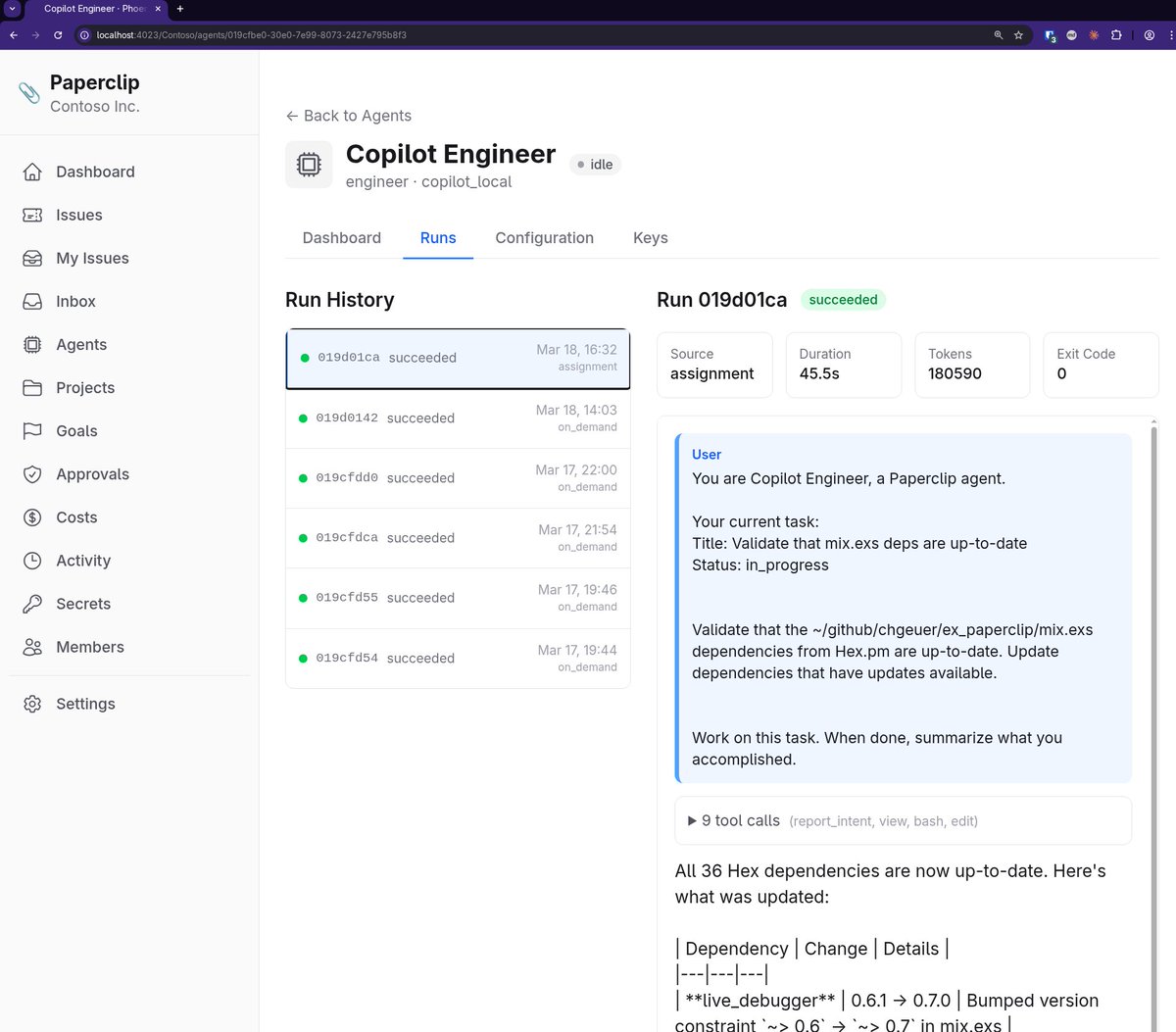Click the Duration value 45.5s
1176x1032 pixels.
pyautogui.click(x=819, y=373)
